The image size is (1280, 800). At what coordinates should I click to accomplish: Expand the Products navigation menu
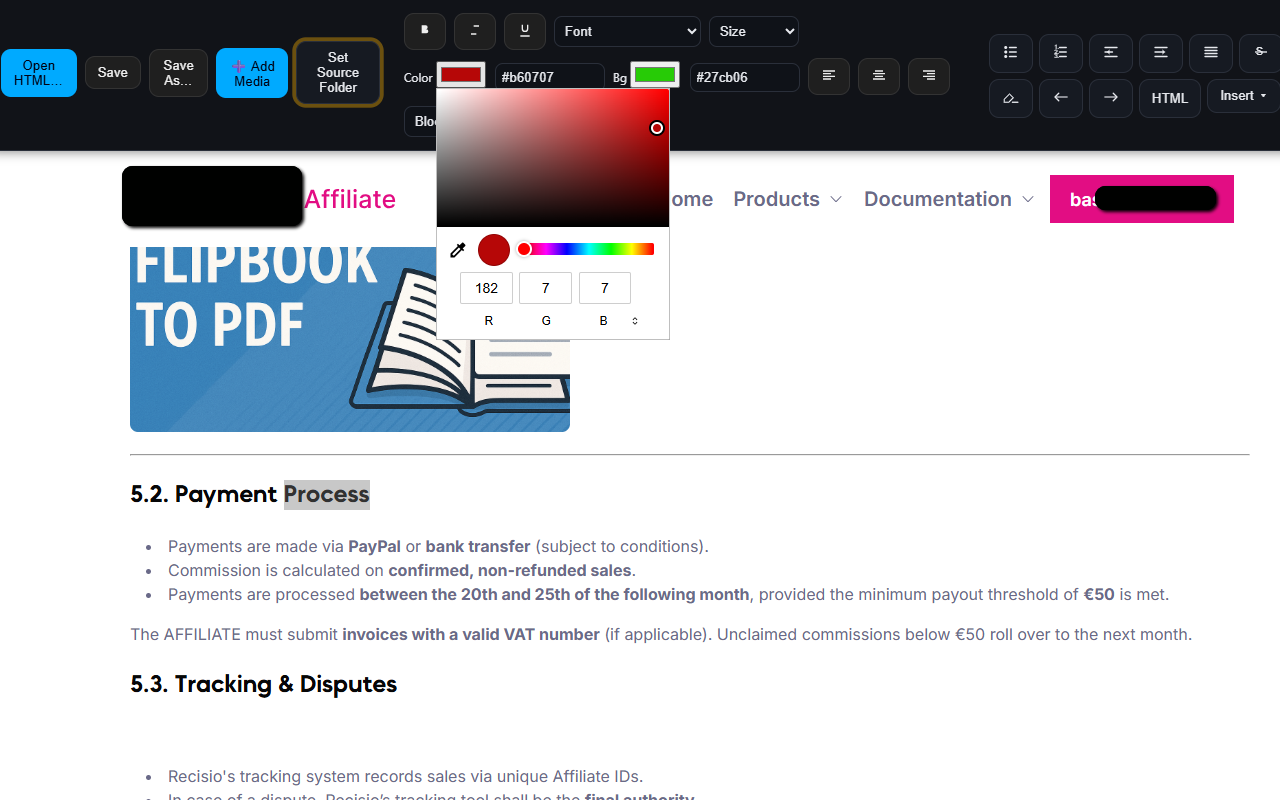tap(787, 199)
